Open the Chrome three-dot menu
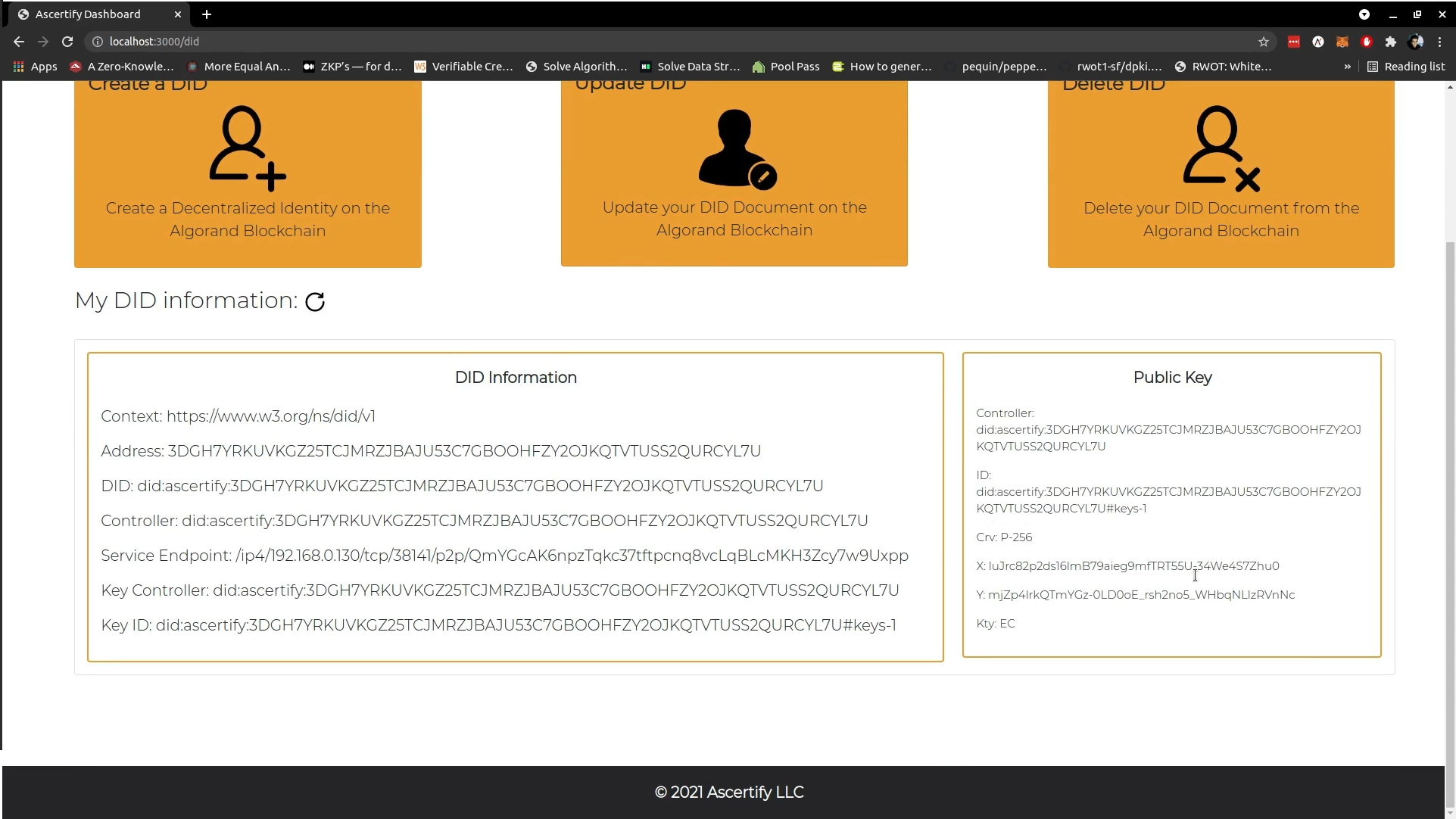Screen dimensions: 1456x819 pyautogui.click(x=1440, y=42)
